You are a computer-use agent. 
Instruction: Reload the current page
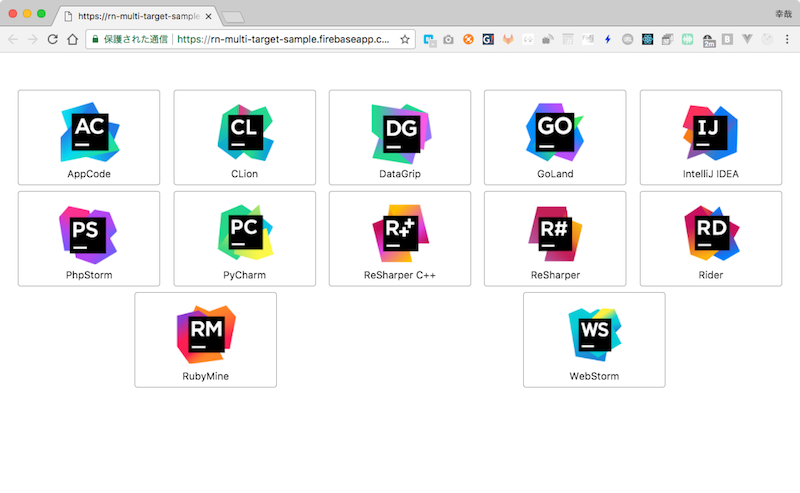53,39
